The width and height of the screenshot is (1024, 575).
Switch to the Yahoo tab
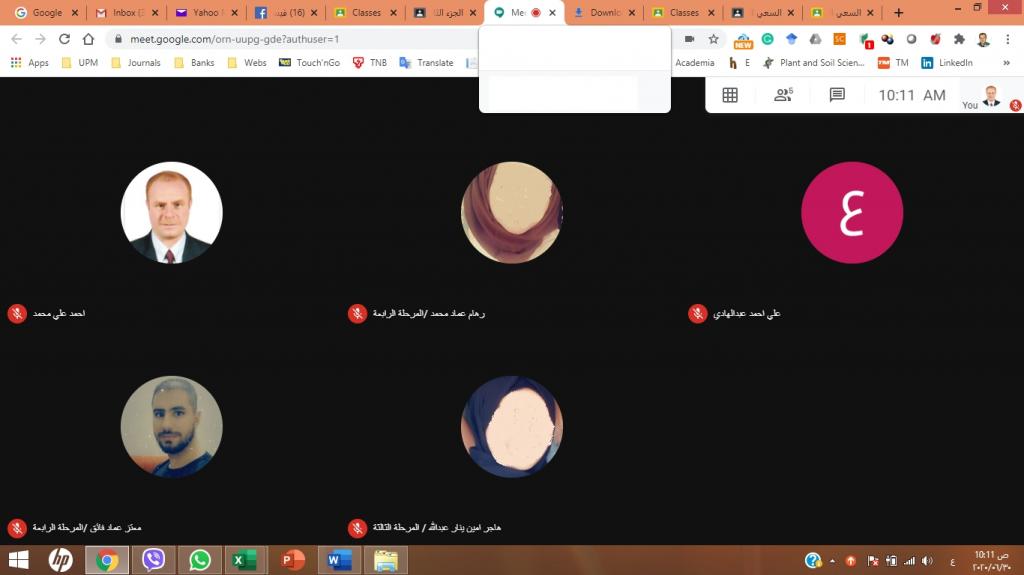[x=204, y=13]
